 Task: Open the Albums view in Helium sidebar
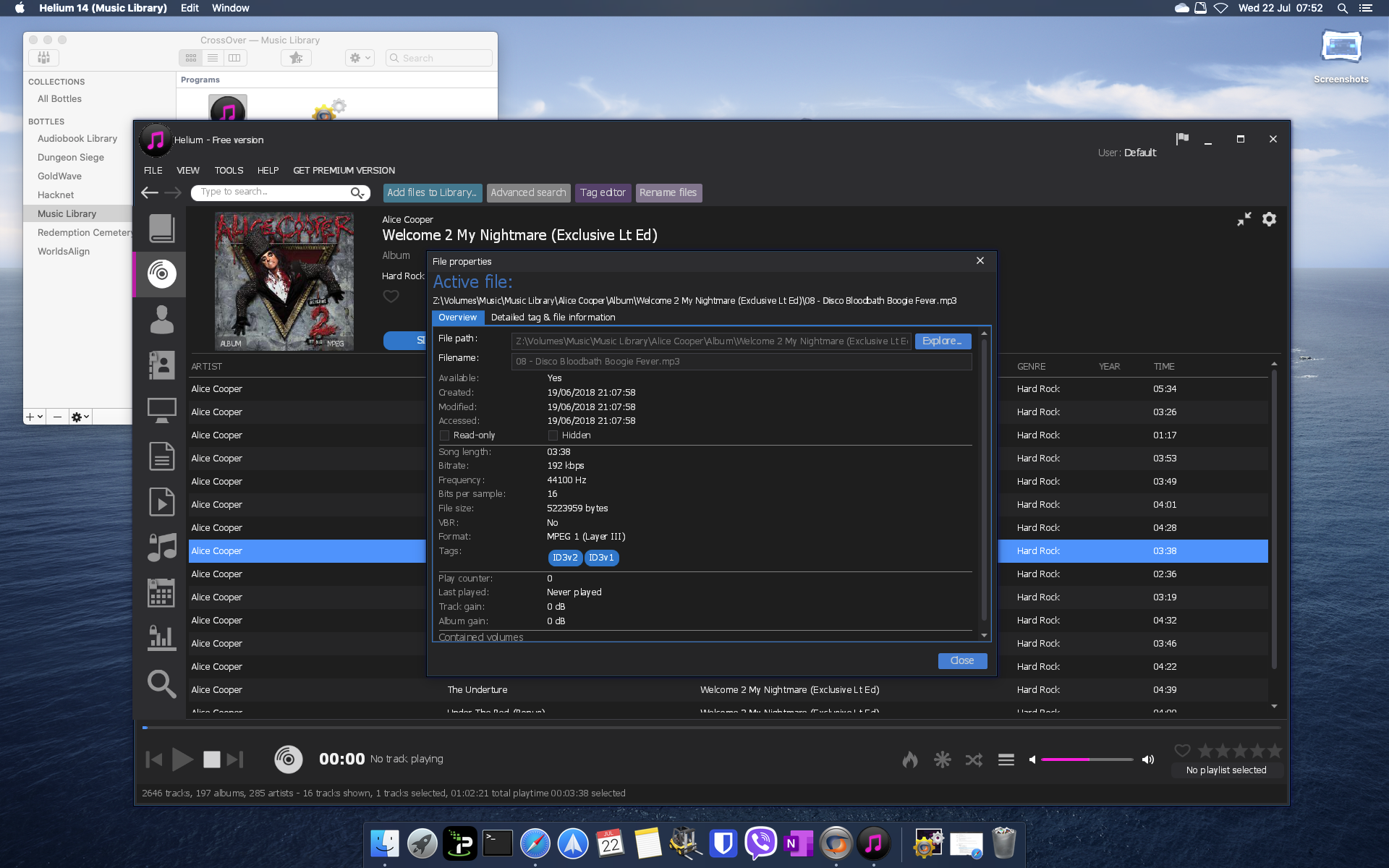[161, 274]
